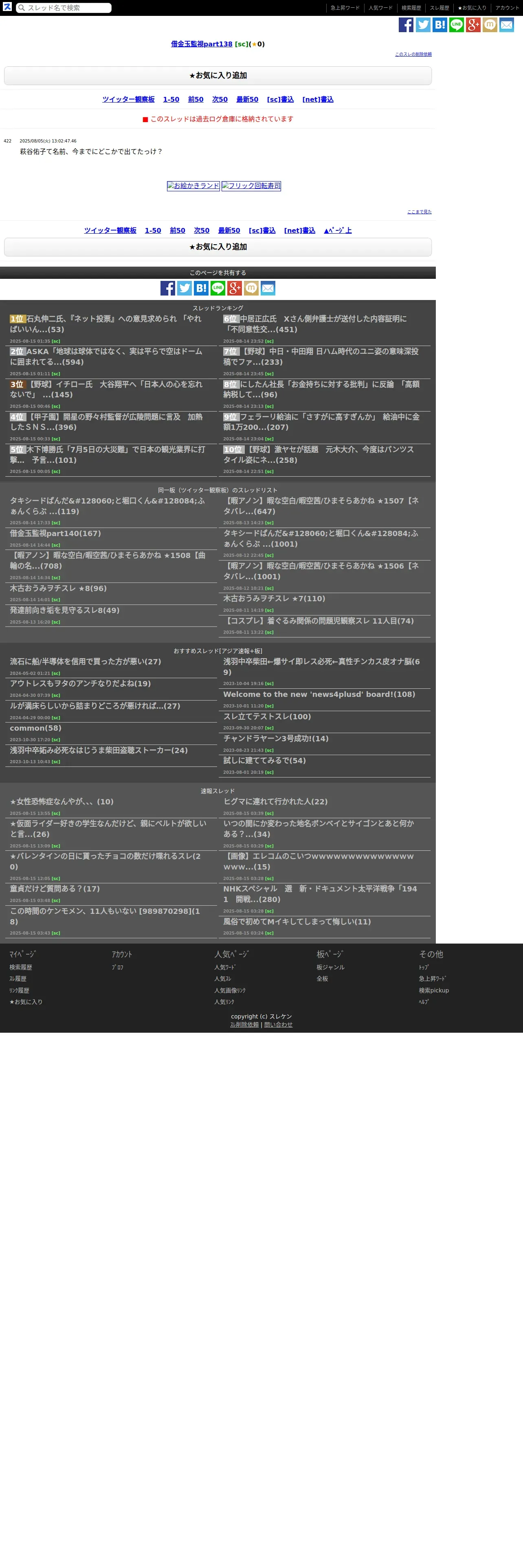The width and height of the screenshot is (523, 1568).
Task: Share on Google+ via top icon
Action: 473,24
